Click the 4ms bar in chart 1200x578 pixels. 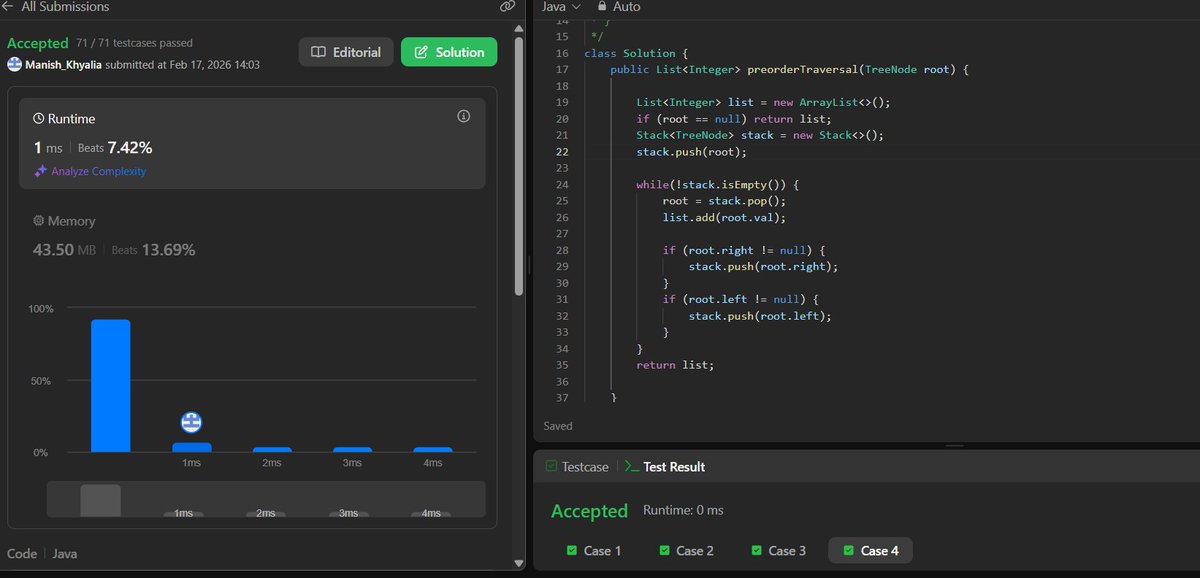click(x=433, y=449)
